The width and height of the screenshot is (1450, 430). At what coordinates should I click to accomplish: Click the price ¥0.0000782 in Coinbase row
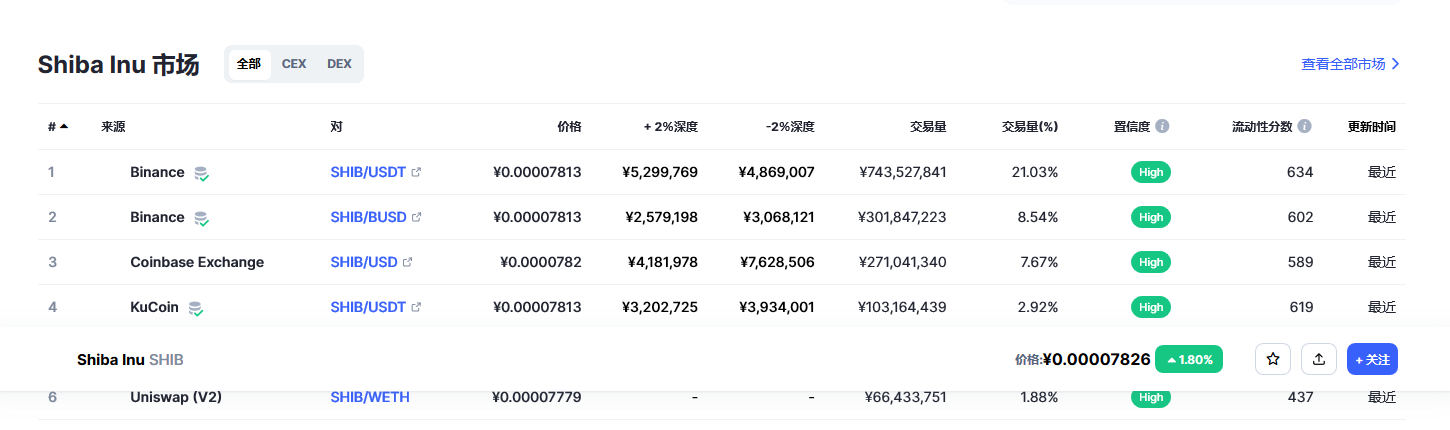click(x=541, y=262)
